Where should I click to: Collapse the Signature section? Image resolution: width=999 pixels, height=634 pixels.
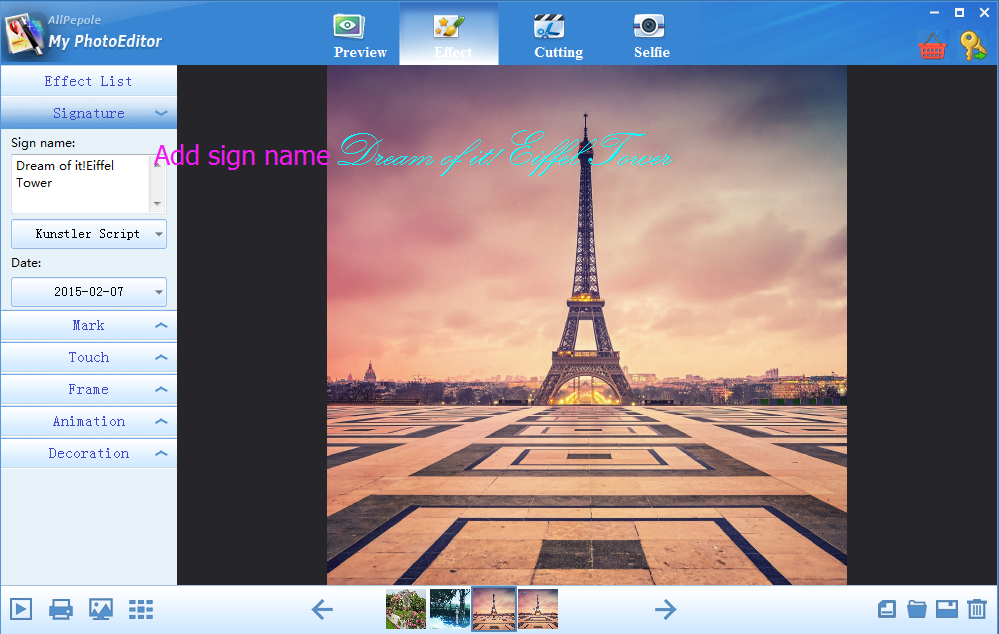89,113
